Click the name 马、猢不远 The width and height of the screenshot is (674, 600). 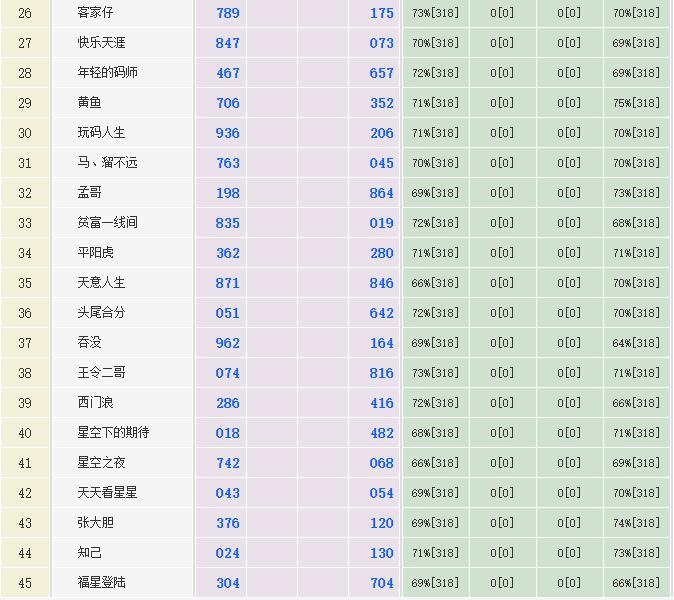[x=107, y=163]
